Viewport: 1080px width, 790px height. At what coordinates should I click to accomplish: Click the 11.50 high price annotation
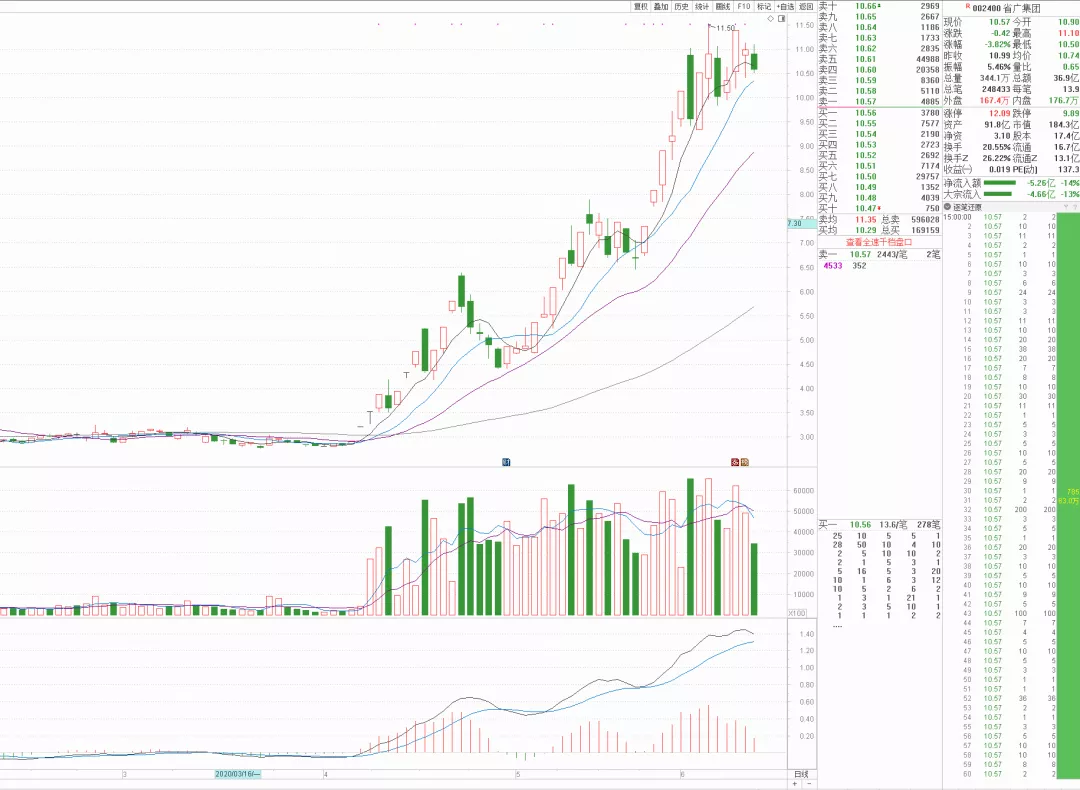click(725, 28)
